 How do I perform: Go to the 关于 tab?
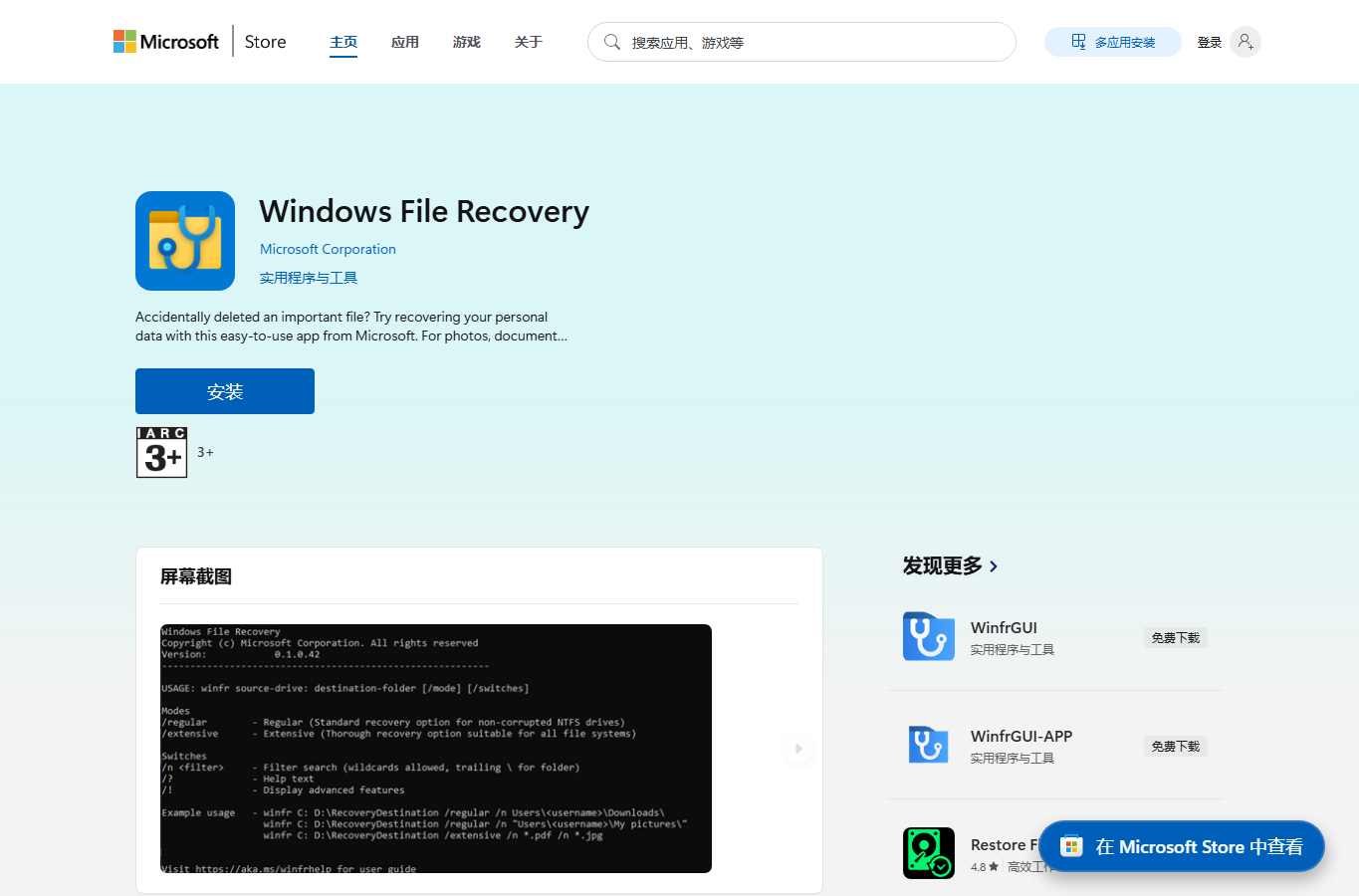point(529,42)
